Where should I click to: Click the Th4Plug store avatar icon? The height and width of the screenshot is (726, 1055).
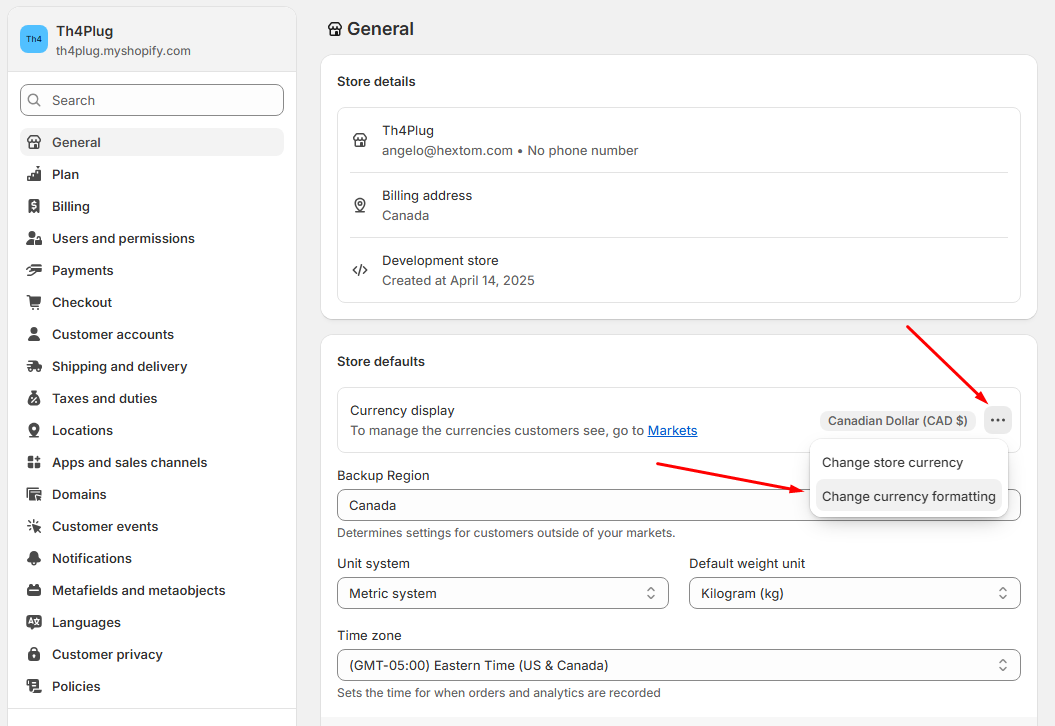34,39
